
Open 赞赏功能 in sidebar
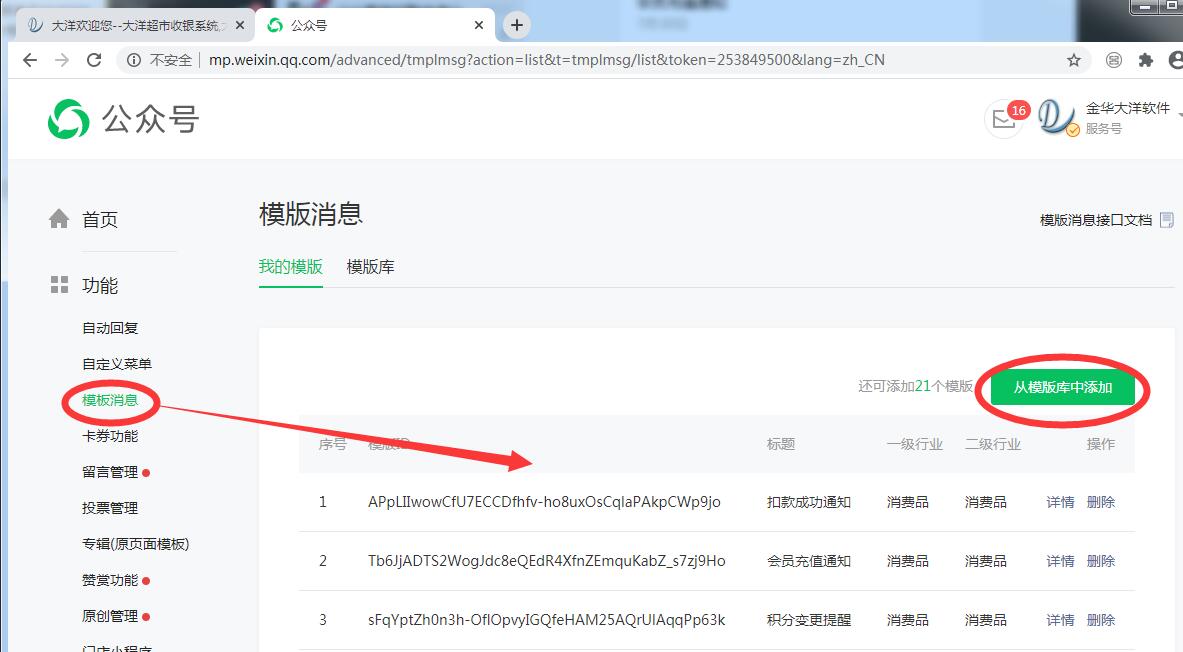tap(110, 580)
